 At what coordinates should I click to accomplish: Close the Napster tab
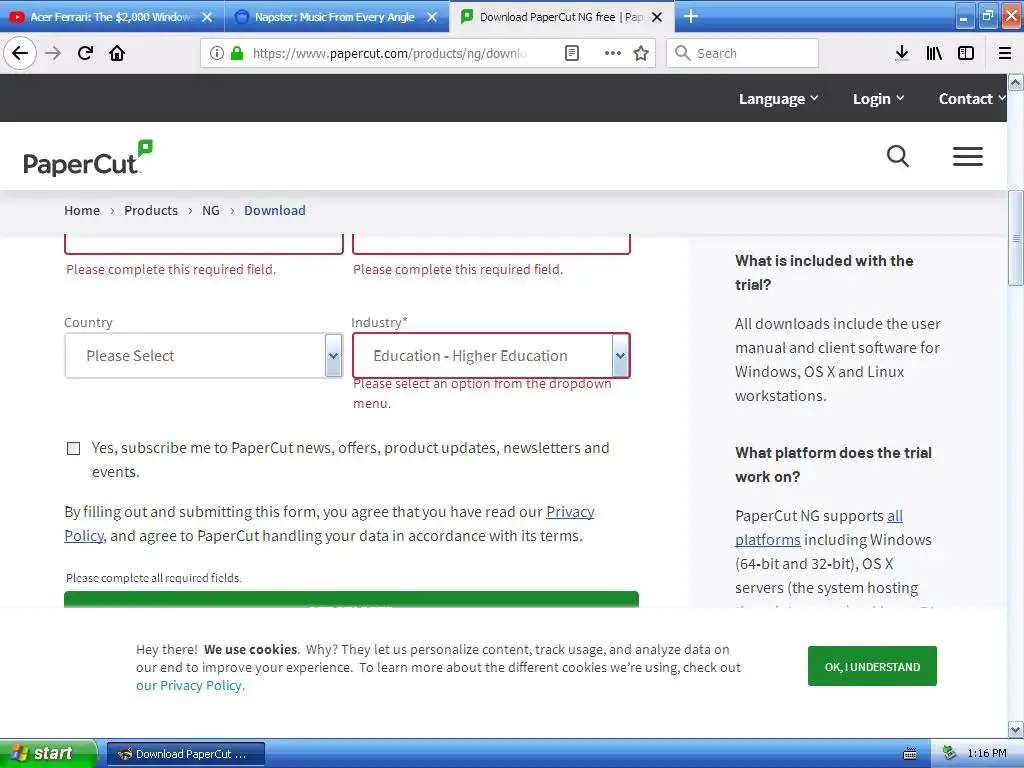[432, 17]
